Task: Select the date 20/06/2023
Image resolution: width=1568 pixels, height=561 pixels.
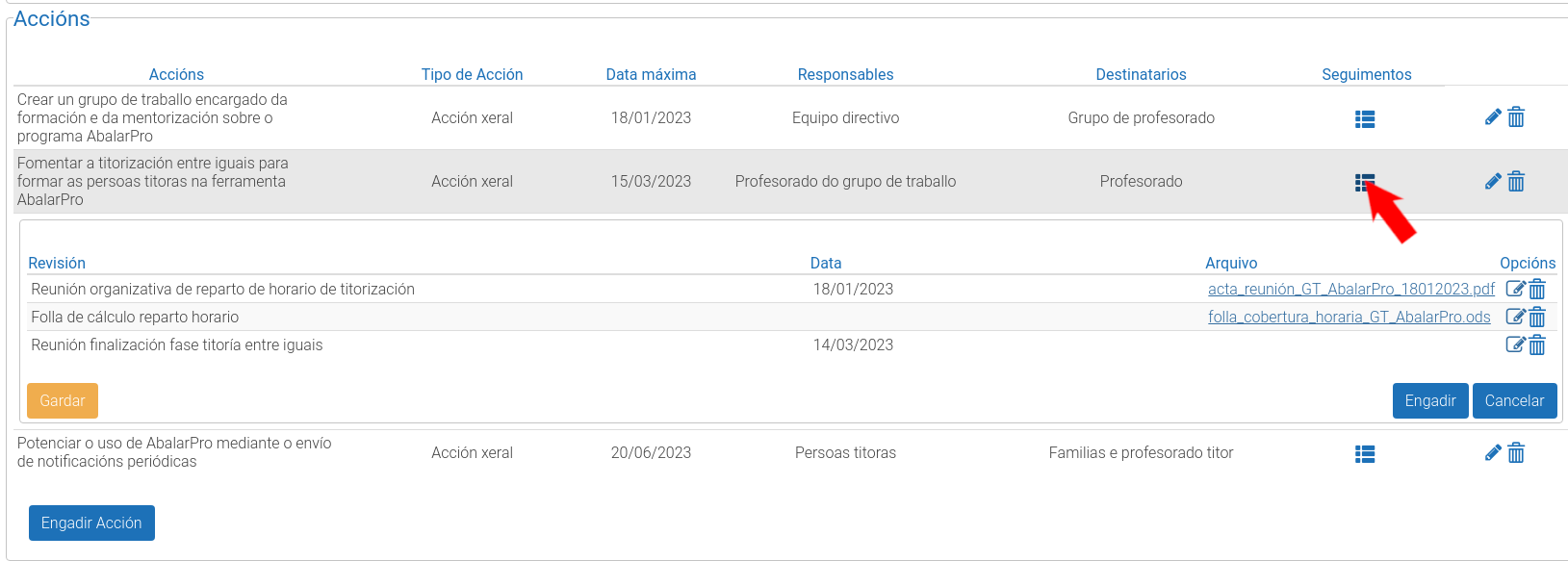Action: [651, 452]
